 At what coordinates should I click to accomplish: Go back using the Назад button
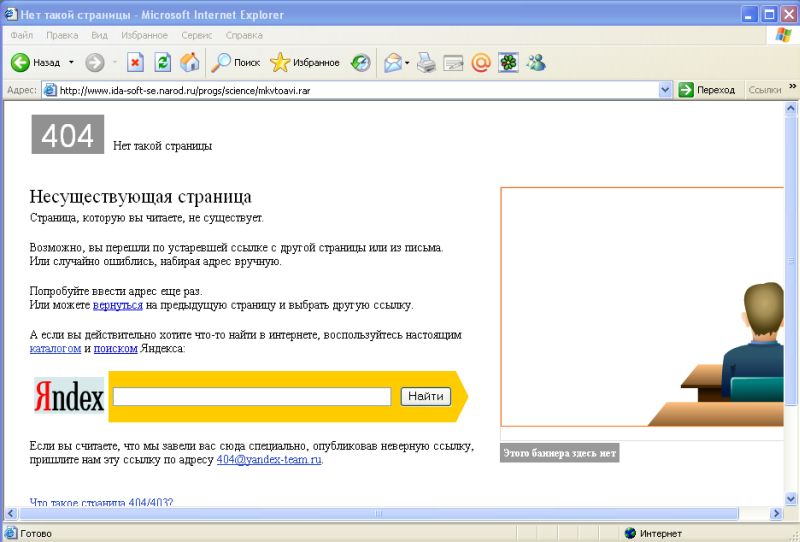click(x=35, y=63)
